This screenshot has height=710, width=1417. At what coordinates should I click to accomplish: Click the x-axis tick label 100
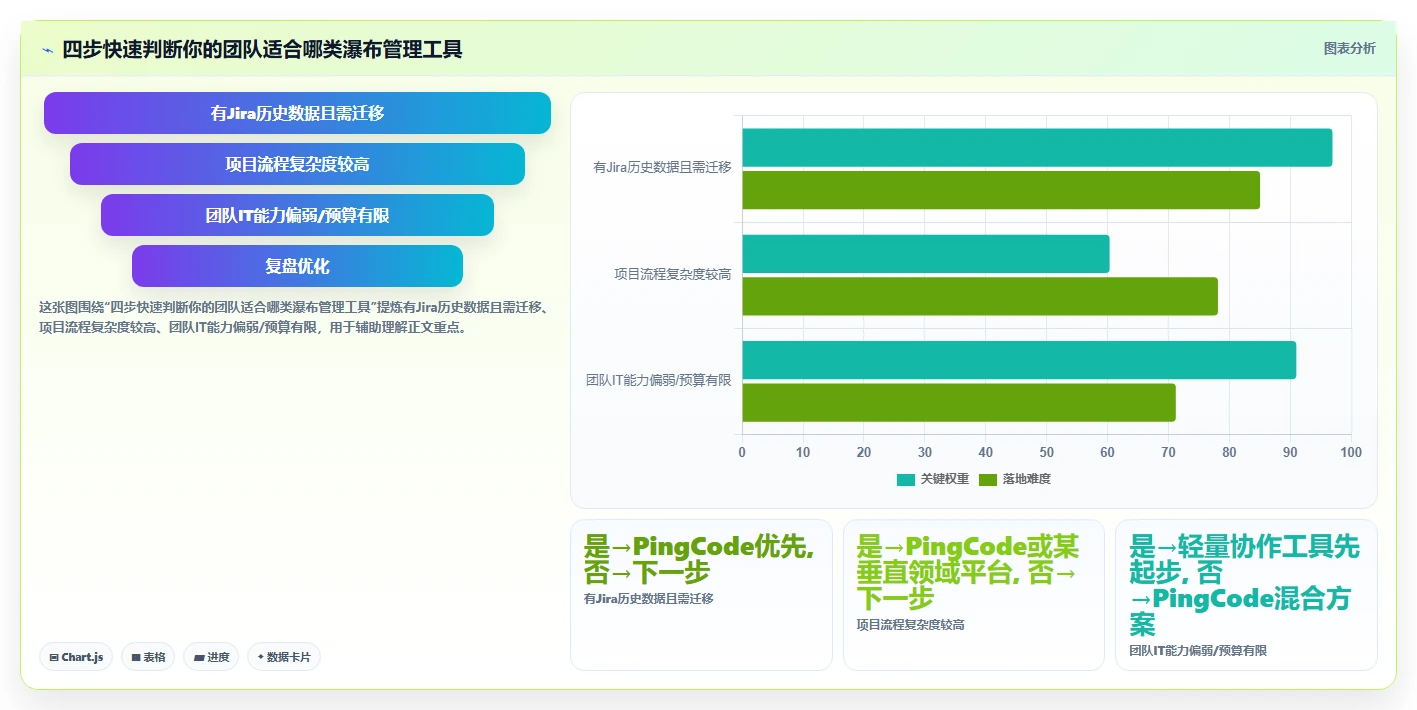point(1351,452)
